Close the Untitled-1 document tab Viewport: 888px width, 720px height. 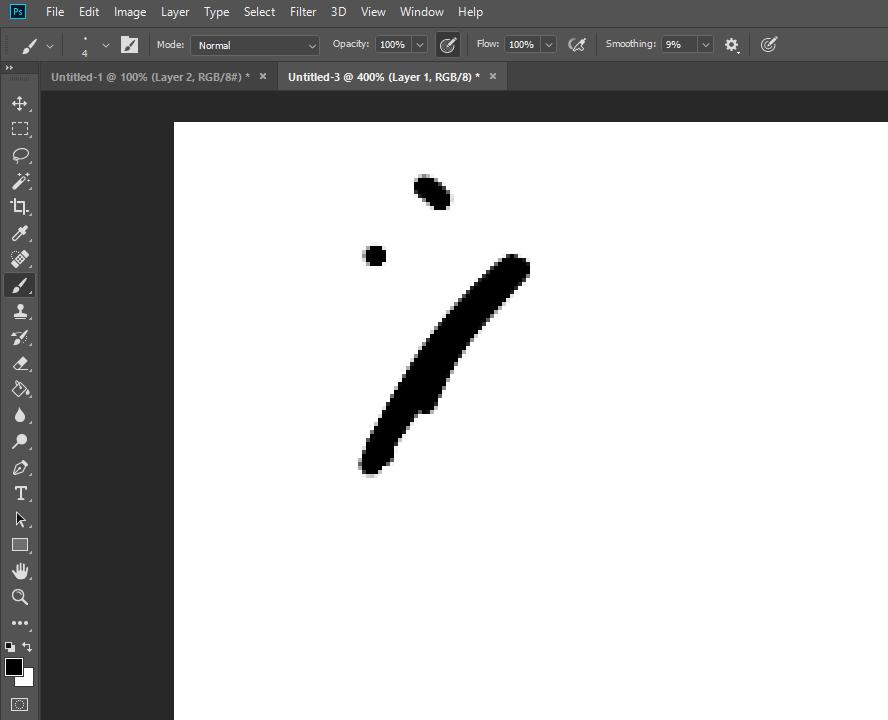coord(263,76)
